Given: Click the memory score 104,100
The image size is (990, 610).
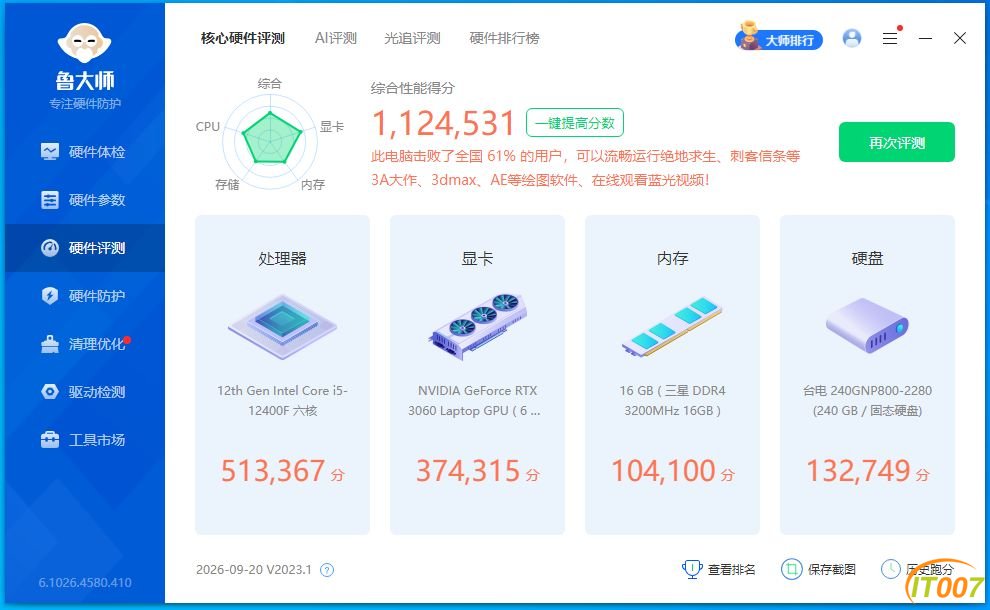Looking at the screenshot, I should (663, 470).
